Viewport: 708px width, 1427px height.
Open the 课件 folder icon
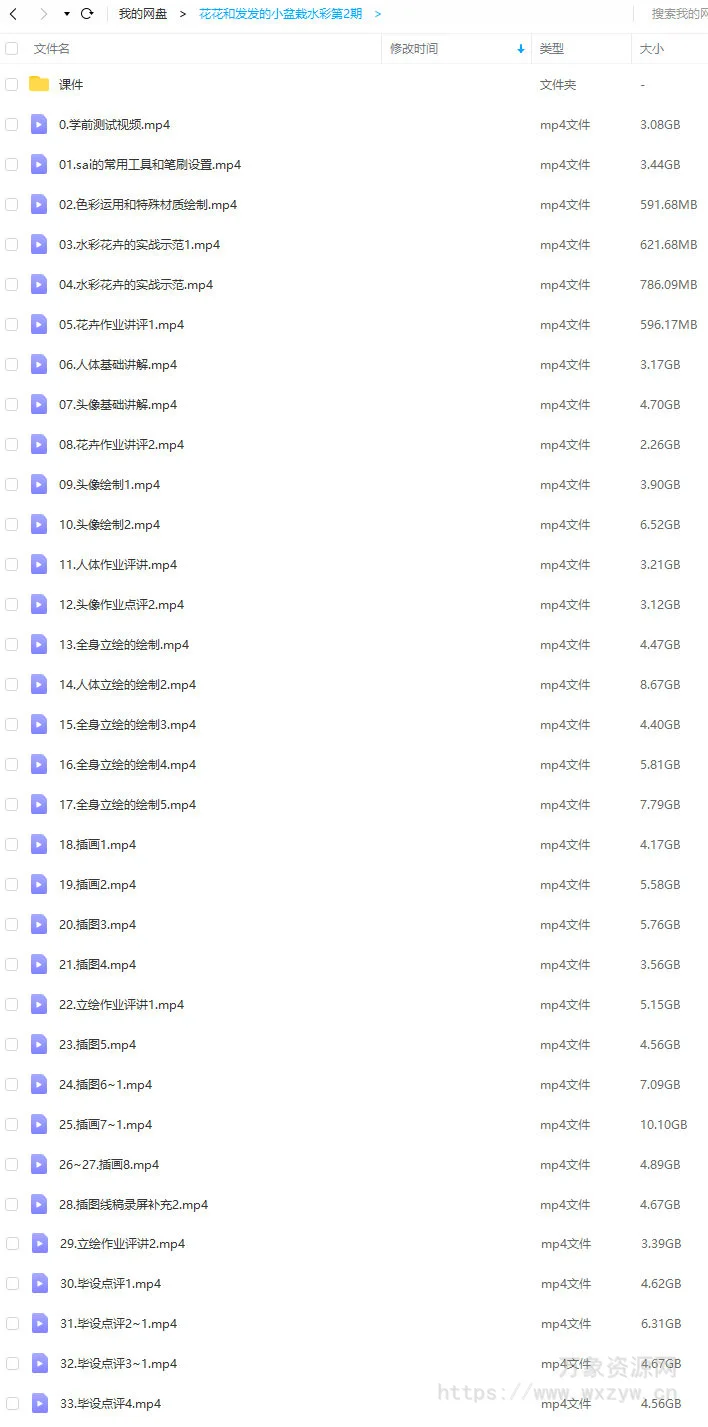[x=39, y=84]
